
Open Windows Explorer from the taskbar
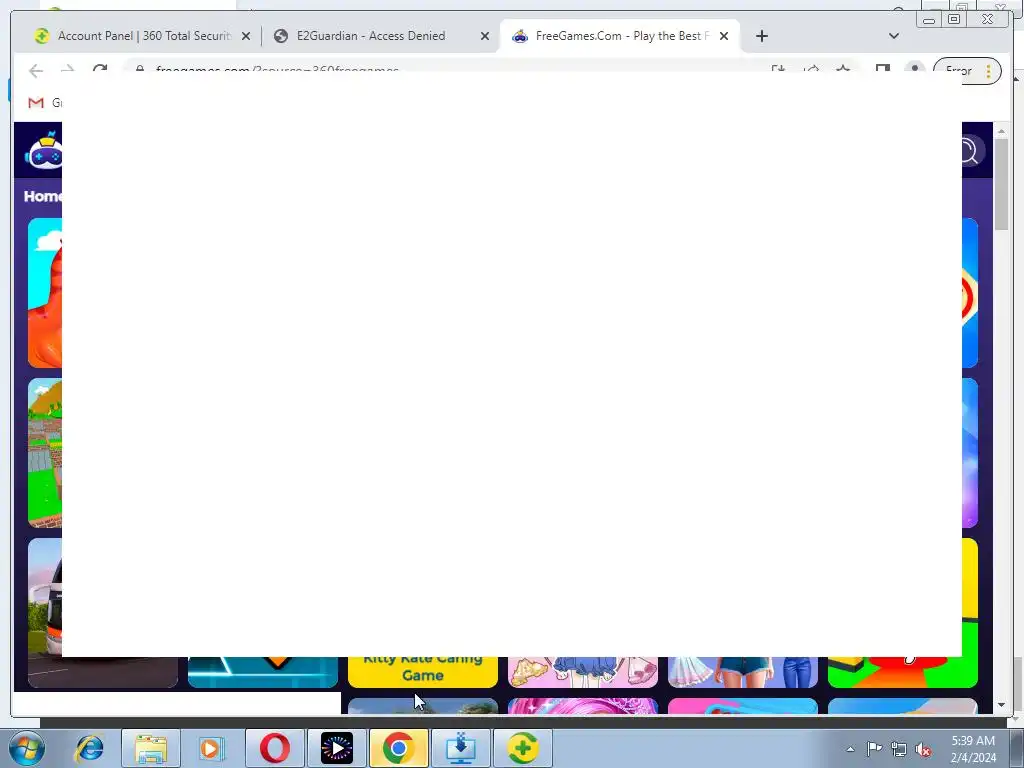tap(151, 748)
